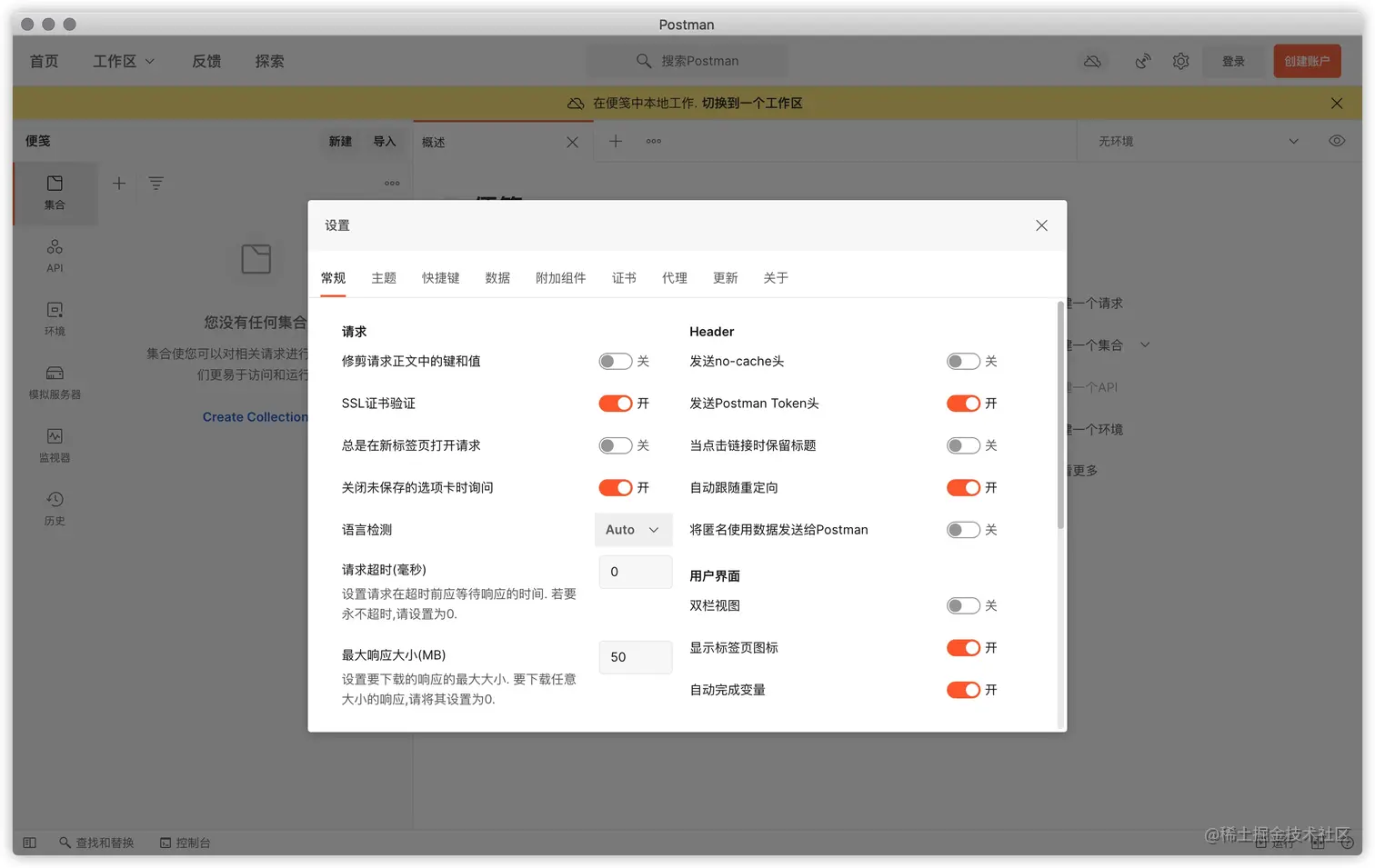The image size is (1375, 868).
Task: Click the 创建账户 button
Action: click(x=1307, y=61)
